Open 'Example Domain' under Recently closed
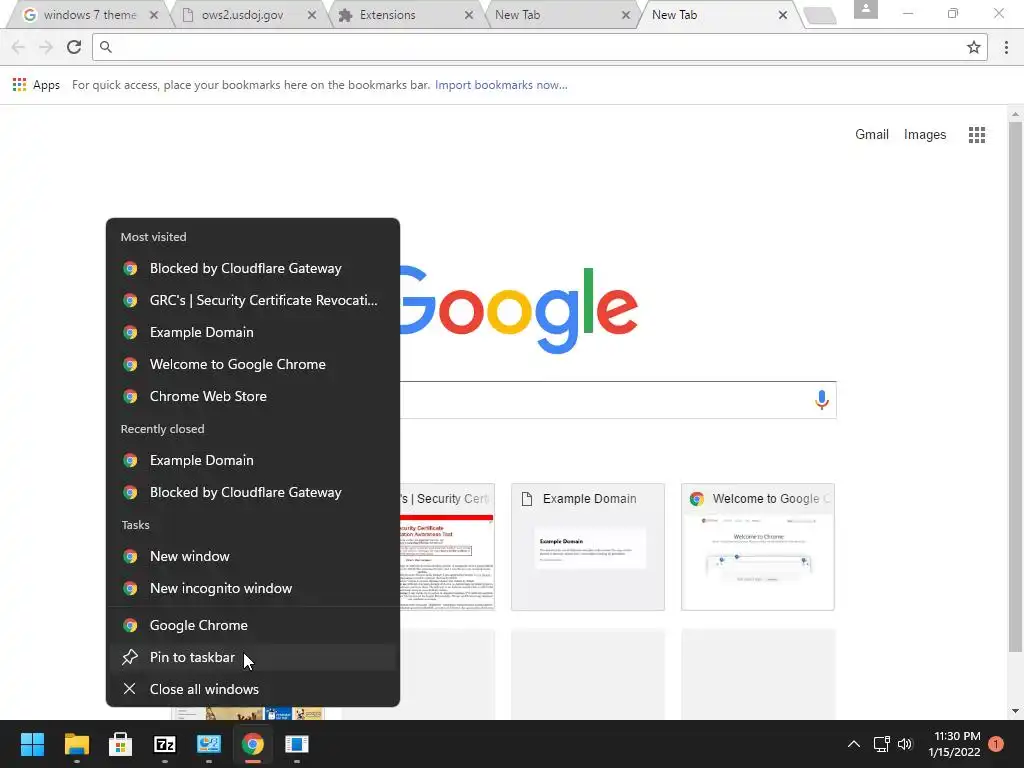Viewport: 1024px width, 768px height. coord(253,460)
